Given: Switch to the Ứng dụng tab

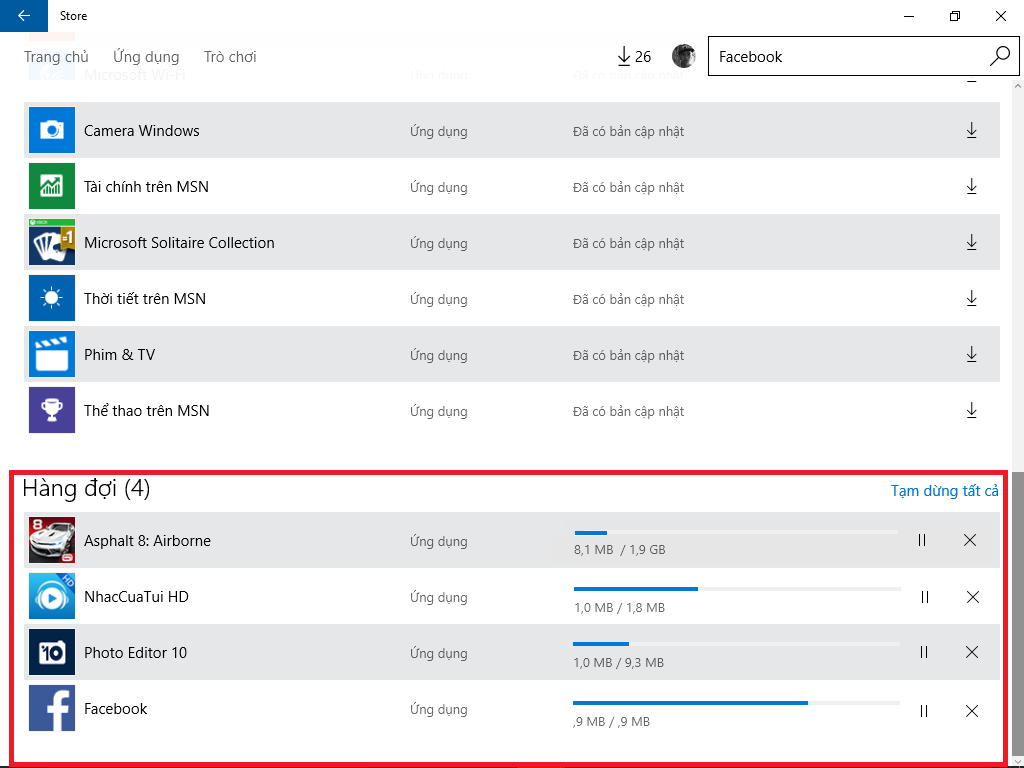Looking at the screenshot, I should 146,57.
